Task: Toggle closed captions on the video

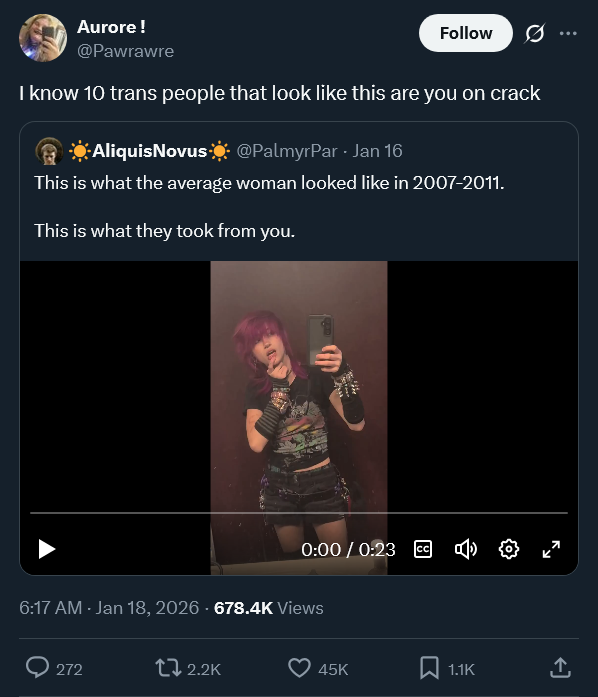Action: (422, 549)
